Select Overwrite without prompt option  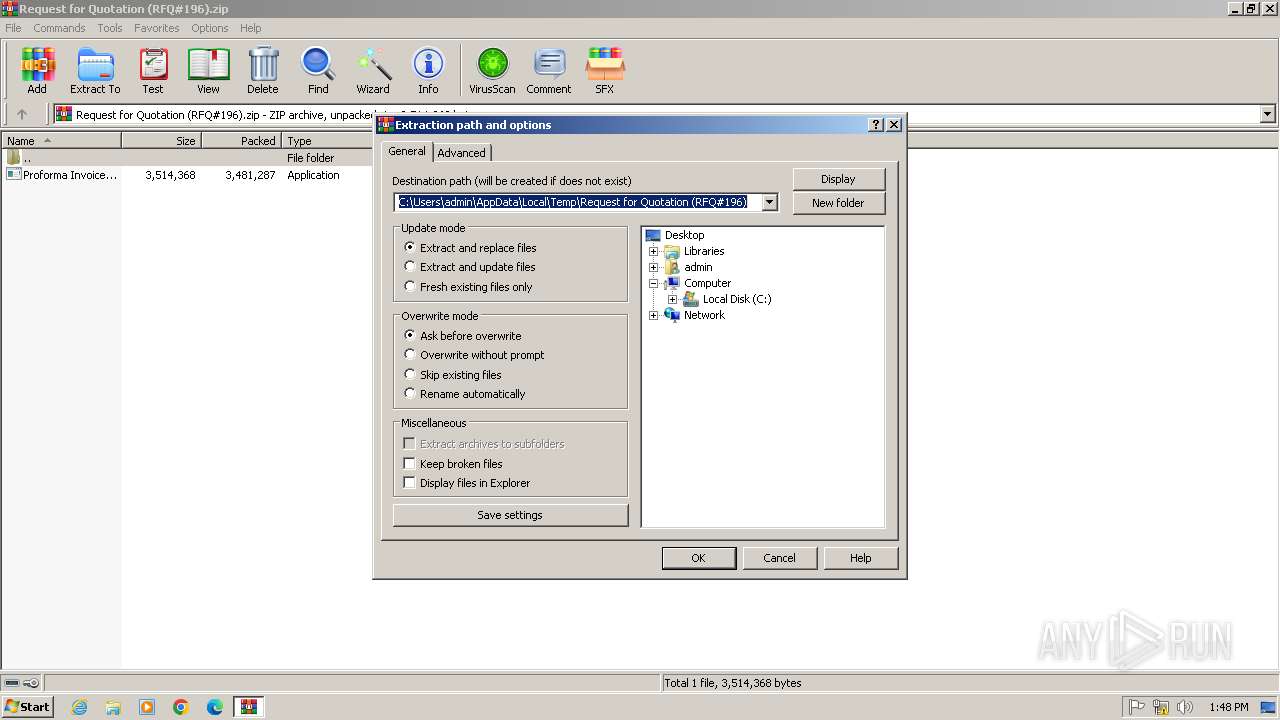click(474, 355)
